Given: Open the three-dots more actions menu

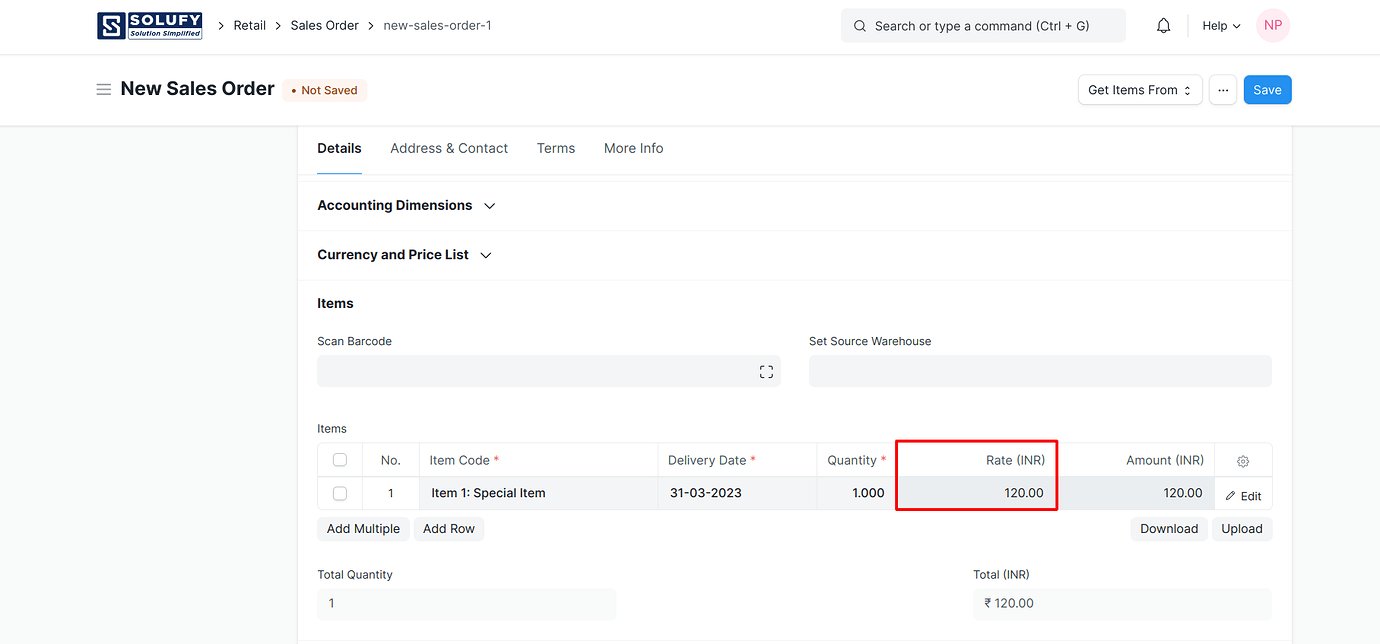Looking at the screenshot, I should tap(1223, 90).
